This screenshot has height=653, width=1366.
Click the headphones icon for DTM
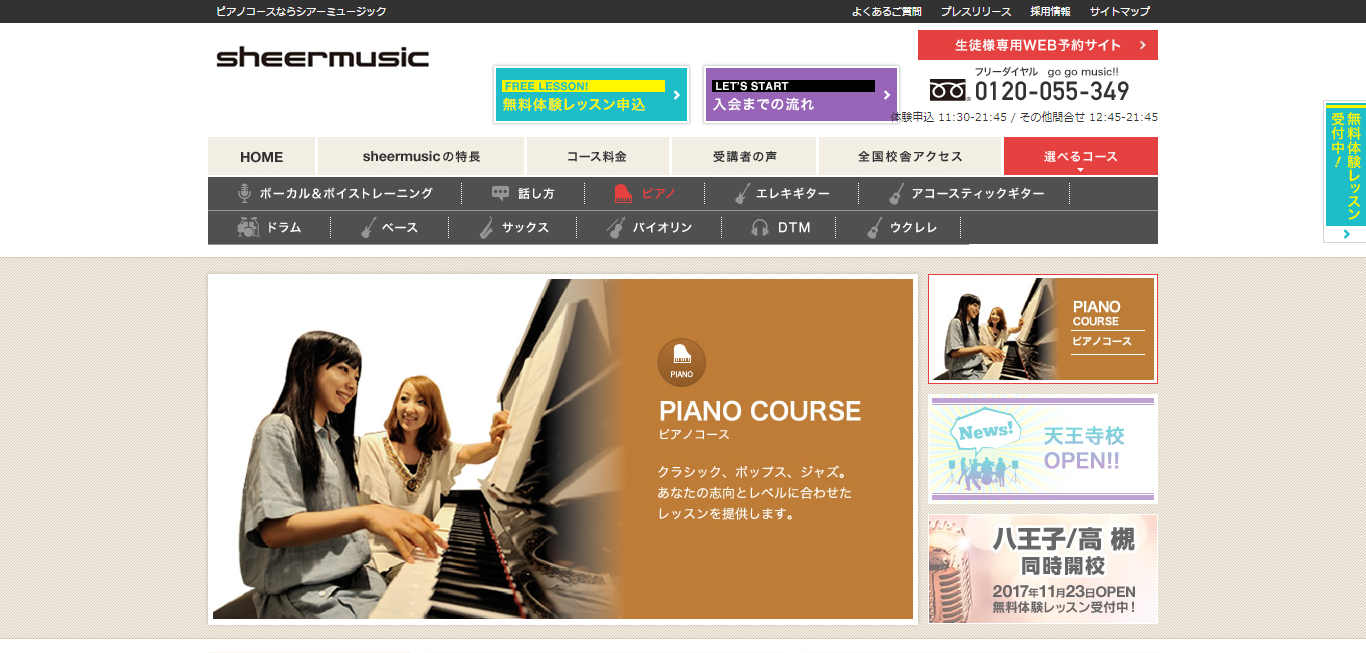point(760,228)
